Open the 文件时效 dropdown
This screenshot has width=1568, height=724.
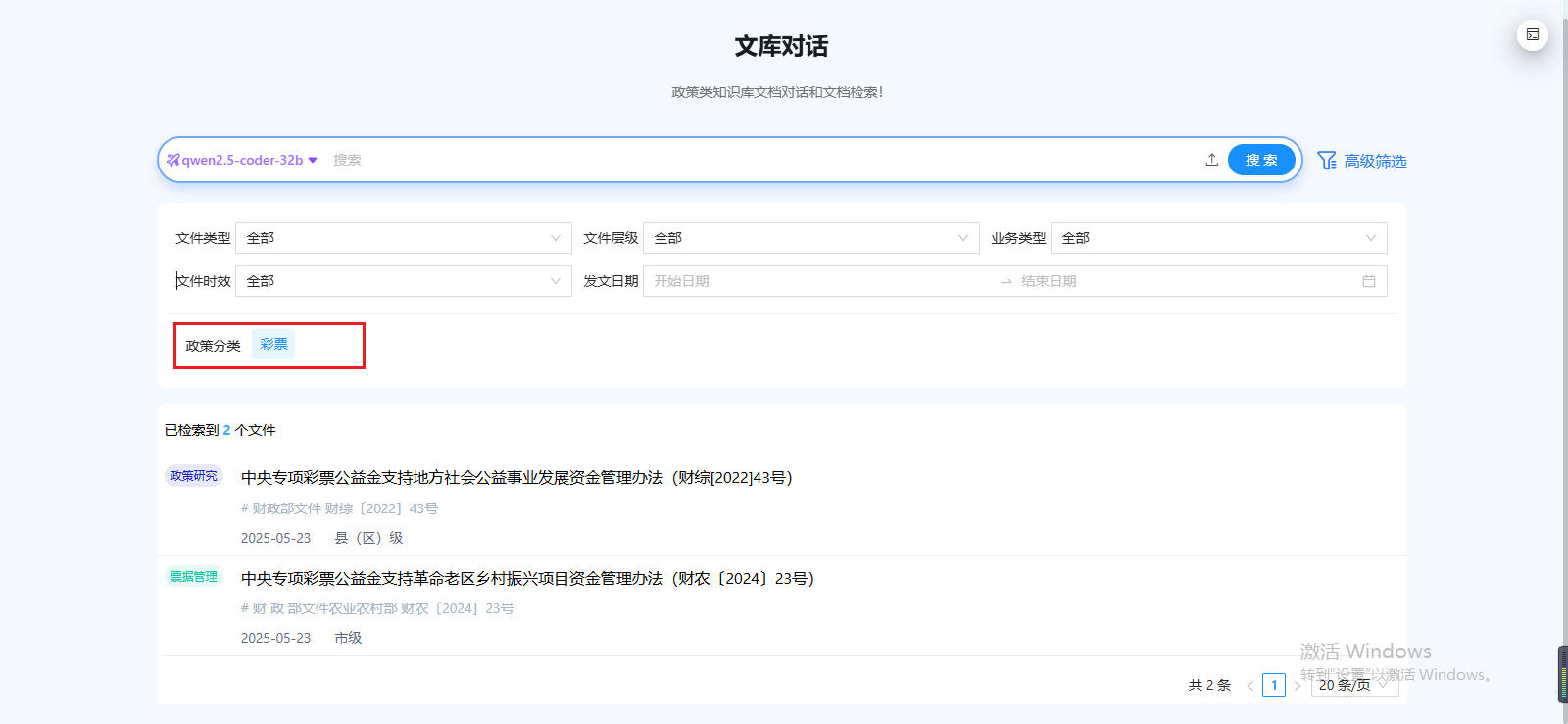[403, 281]
